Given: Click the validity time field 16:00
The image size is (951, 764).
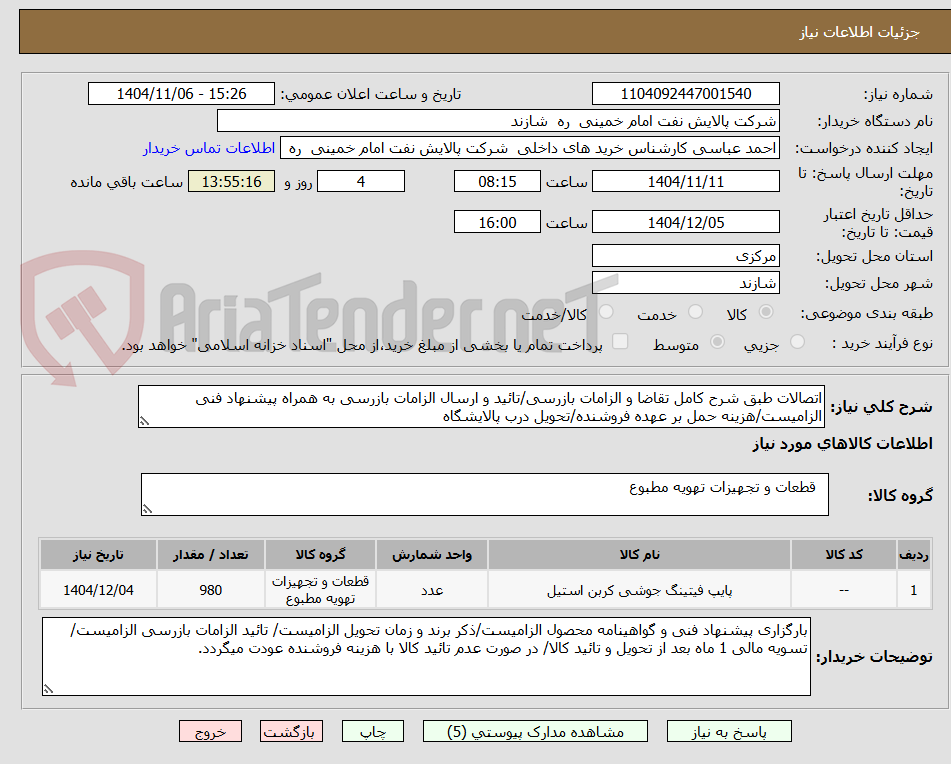Looking at the screenshot, I should point(497,222).
